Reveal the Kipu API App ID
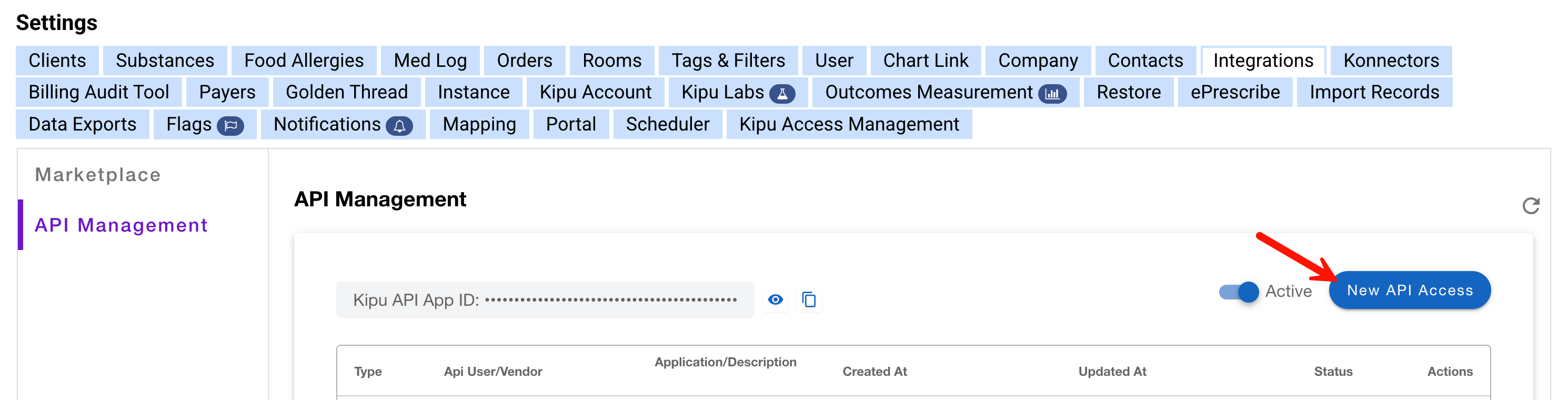 pos(775,299)
